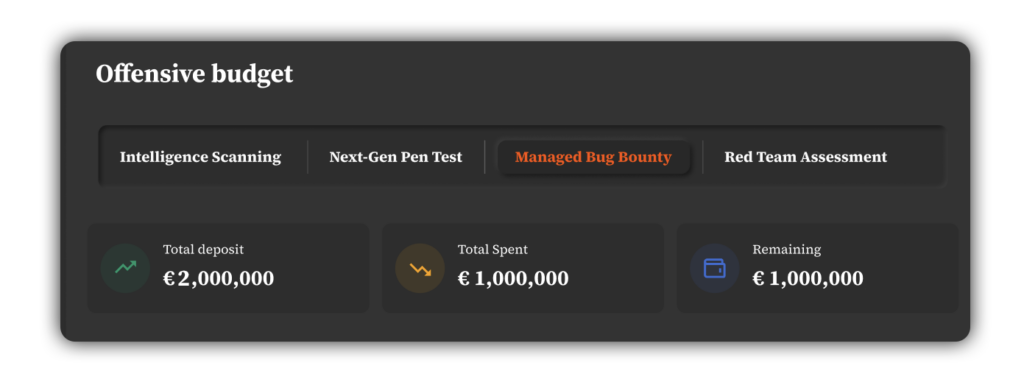Go to the Red Team Assessment tab
Screen dimensions: 1024x388
pyautogui.click(x=806, y=157)
